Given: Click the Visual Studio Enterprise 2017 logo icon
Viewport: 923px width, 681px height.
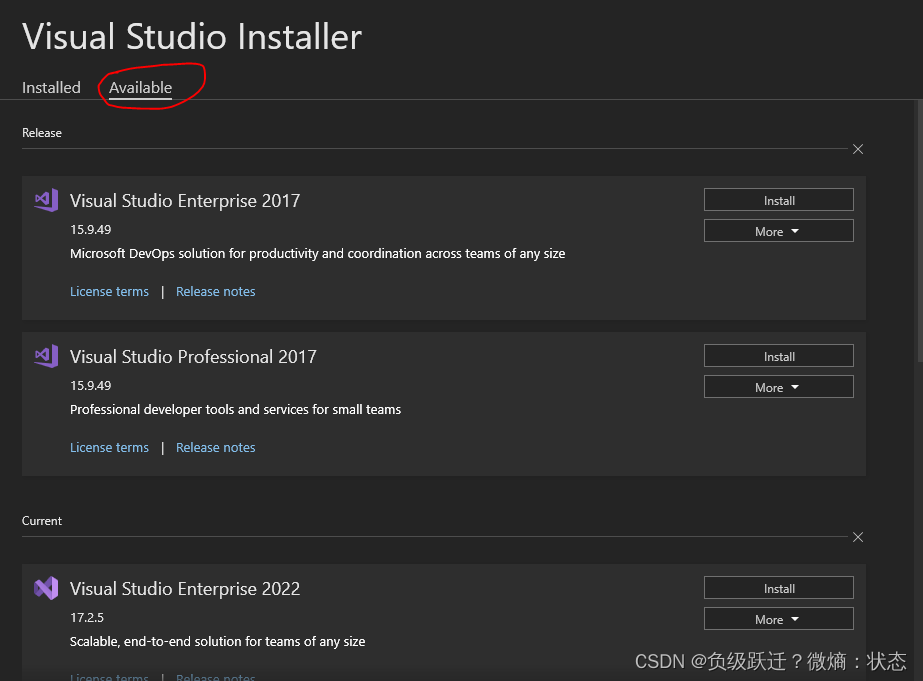Looking at the screenshot, I should [47, 200].
